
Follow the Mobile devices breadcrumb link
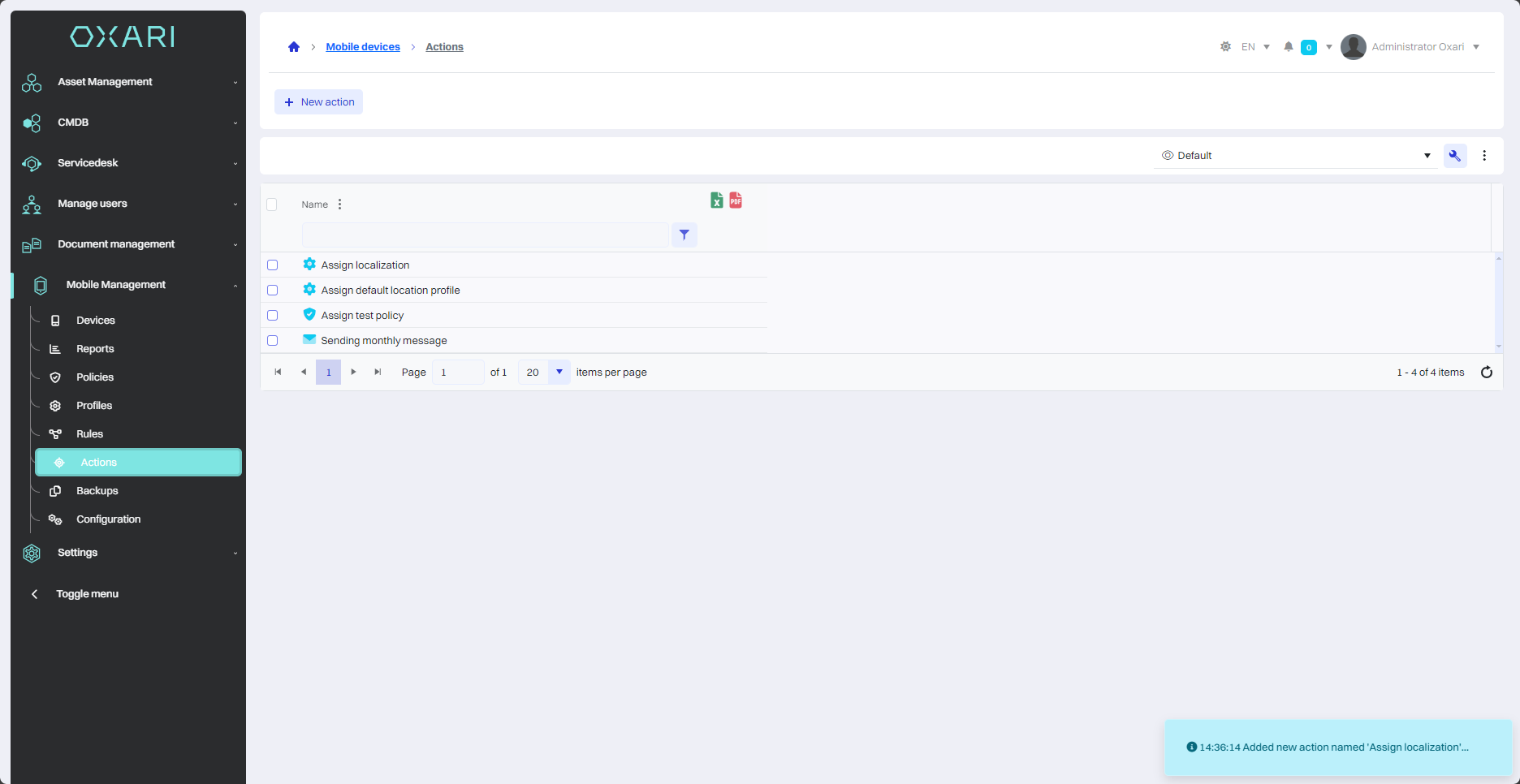coord(363,47)
